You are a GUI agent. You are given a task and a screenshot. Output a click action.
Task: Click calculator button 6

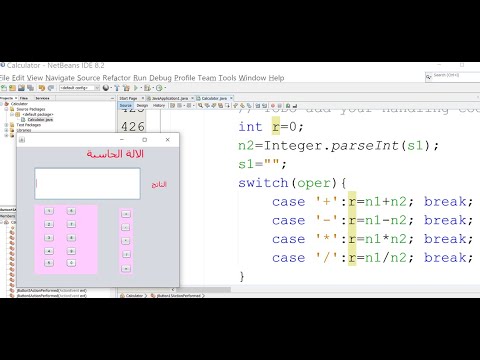pos(71,211)
